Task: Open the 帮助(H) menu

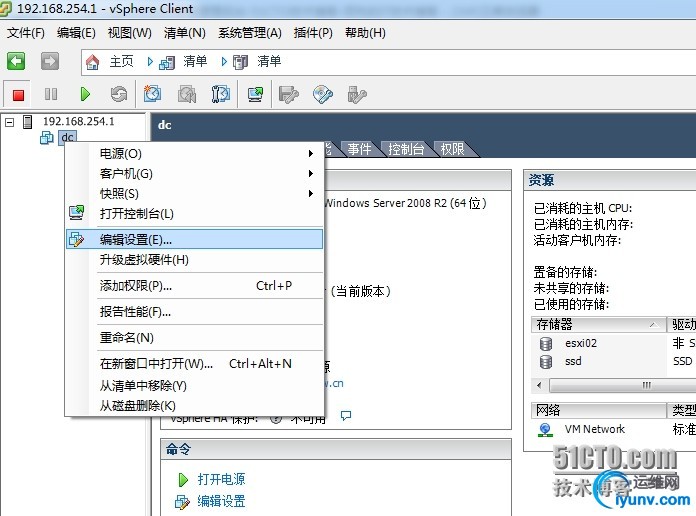Action: click(365, 33)
